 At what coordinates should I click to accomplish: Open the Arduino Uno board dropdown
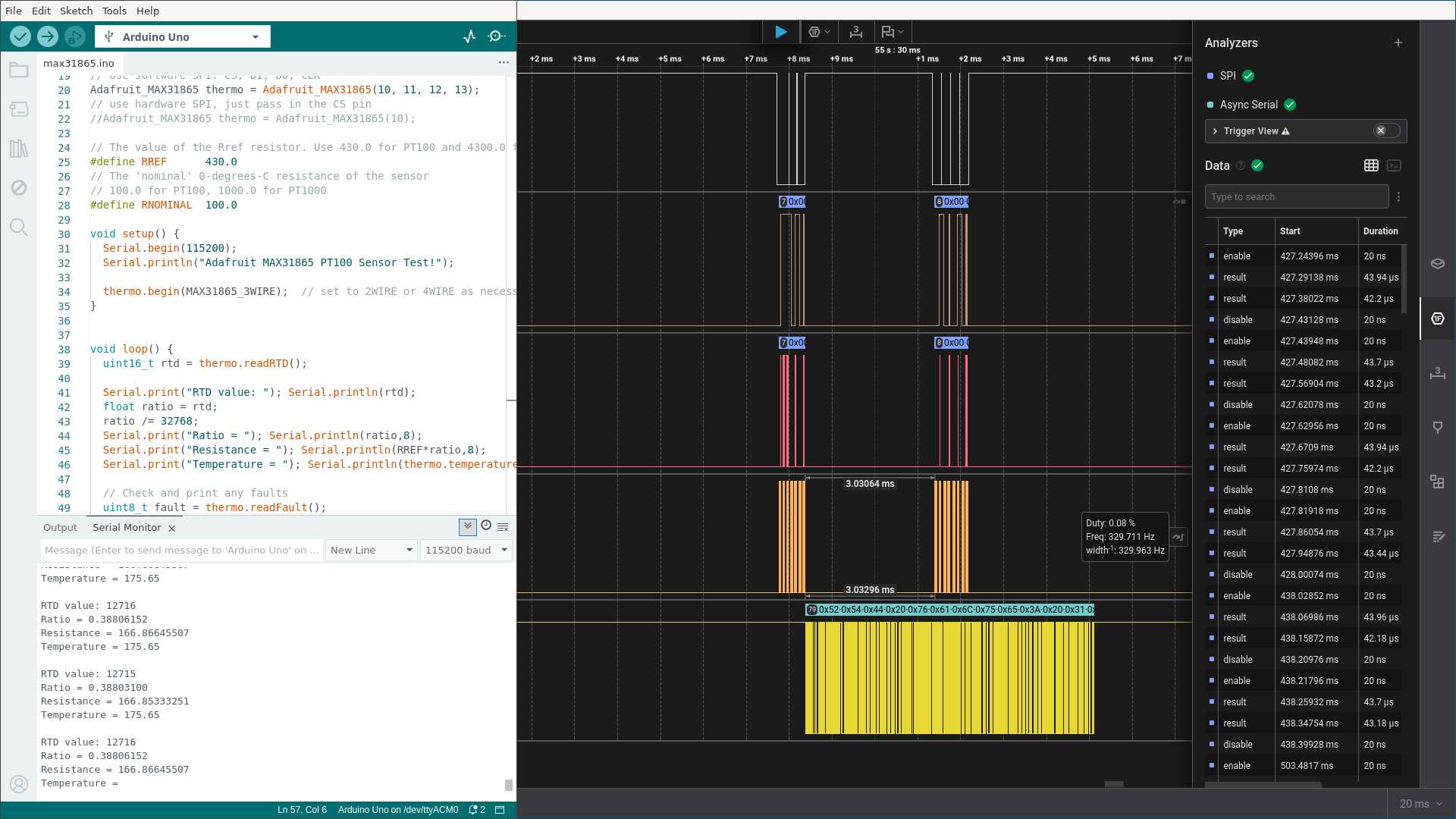(x=183, y=36)
